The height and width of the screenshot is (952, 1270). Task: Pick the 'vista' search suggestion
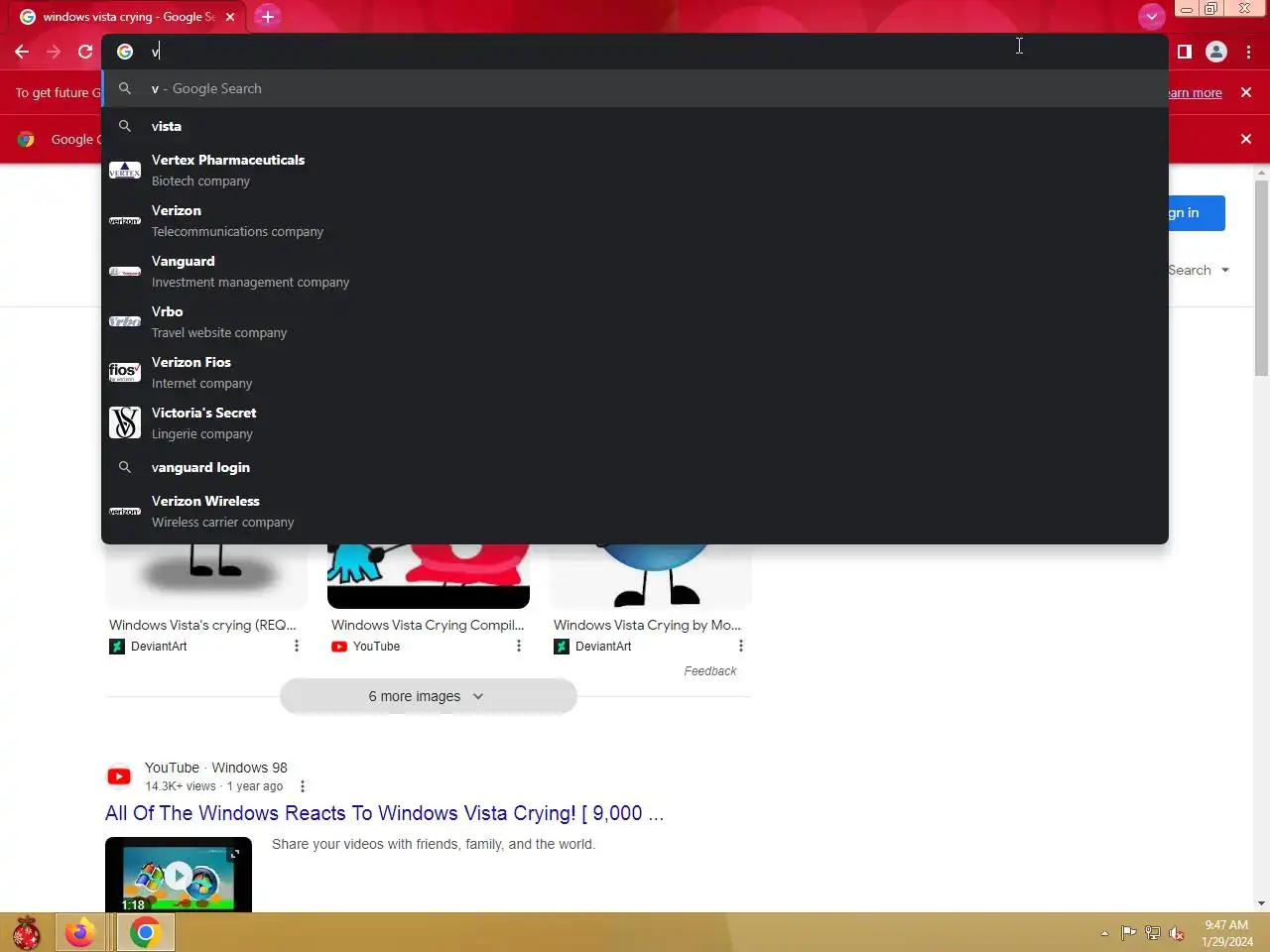(x=635, y=126)
